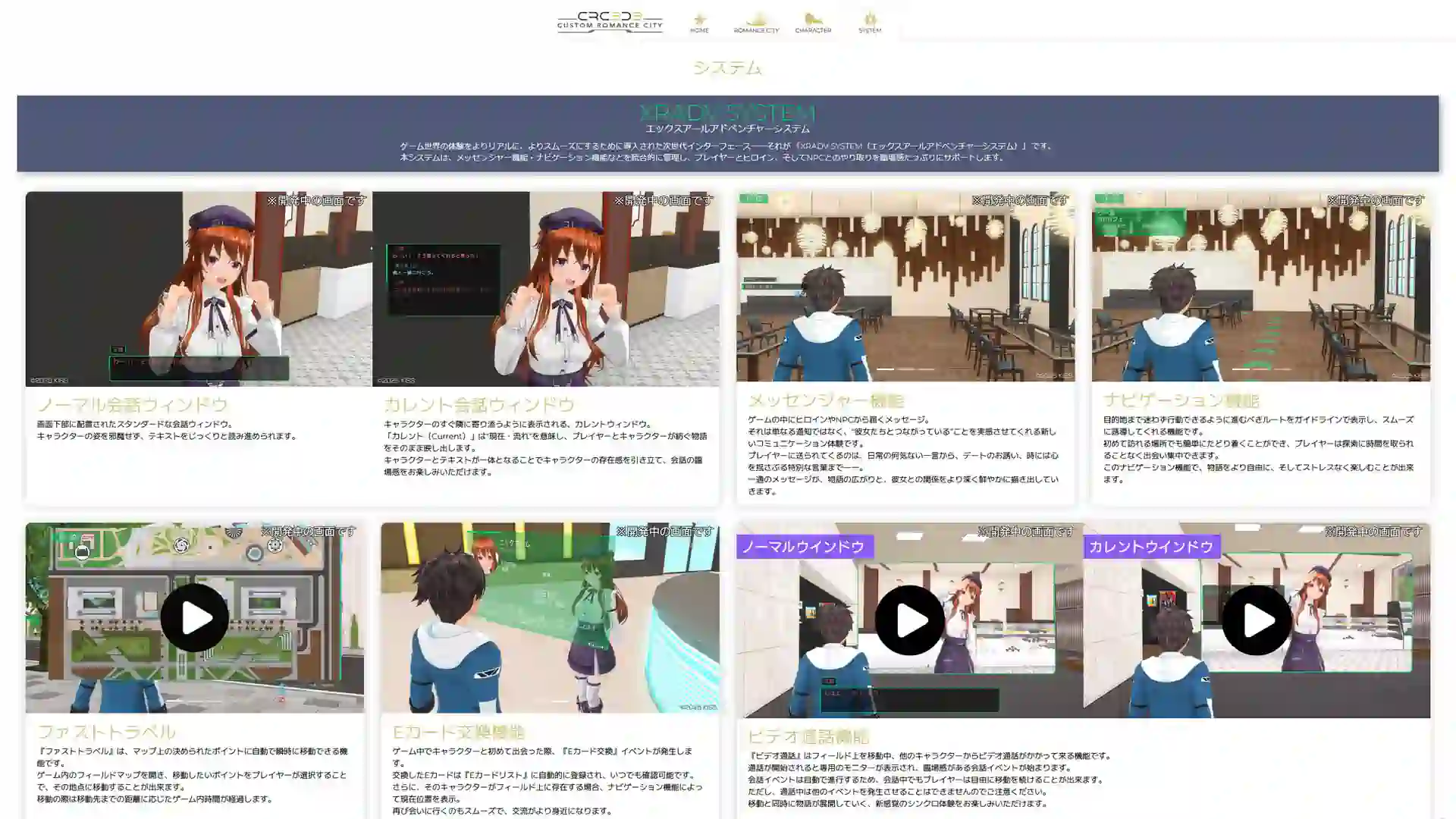The width and height of the screenshot is (1456, 819).
Task: Open the Eカード交換機能 screenshot
Action: click(550, 618)
